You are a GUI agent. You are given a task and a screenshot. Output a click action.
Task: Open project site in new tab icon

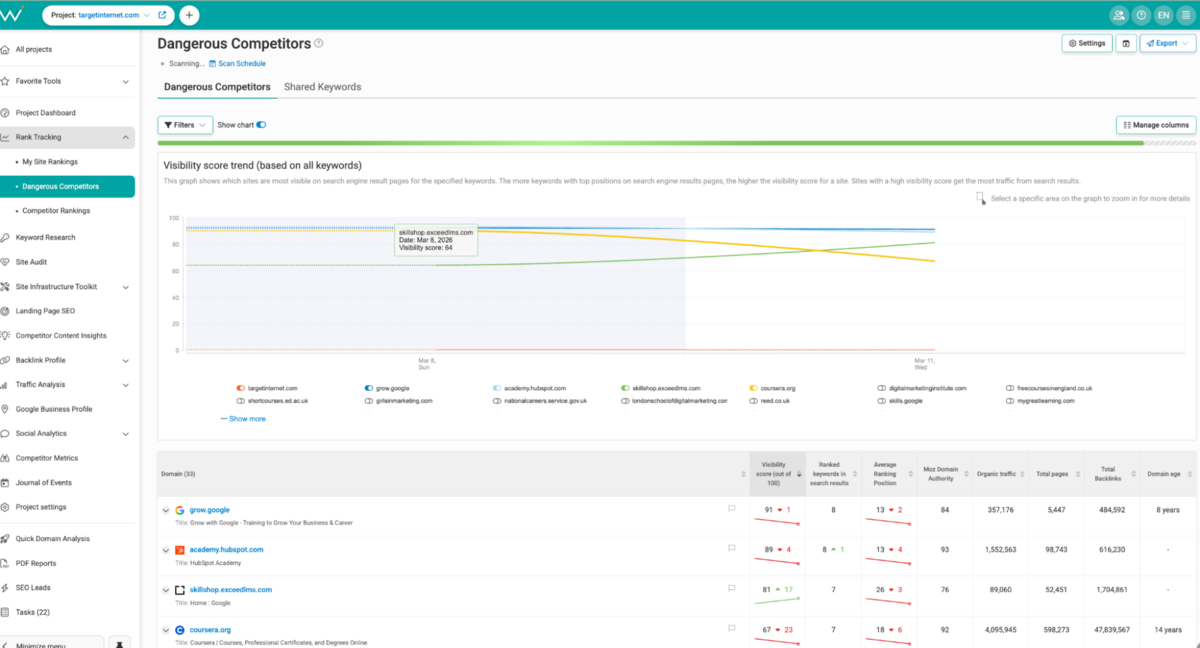tap(163, 16)
